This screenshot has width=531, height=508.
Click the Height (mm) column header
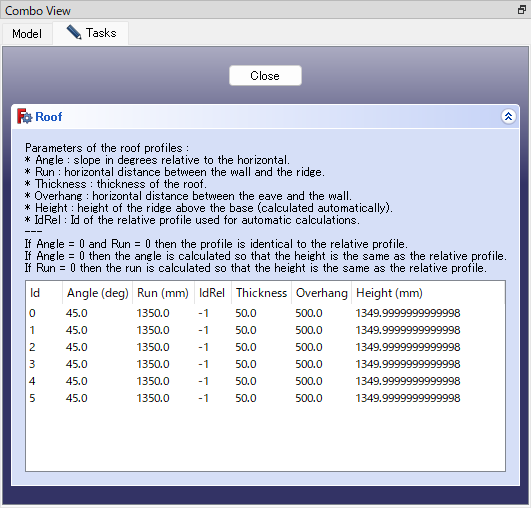tap(428, 293)
